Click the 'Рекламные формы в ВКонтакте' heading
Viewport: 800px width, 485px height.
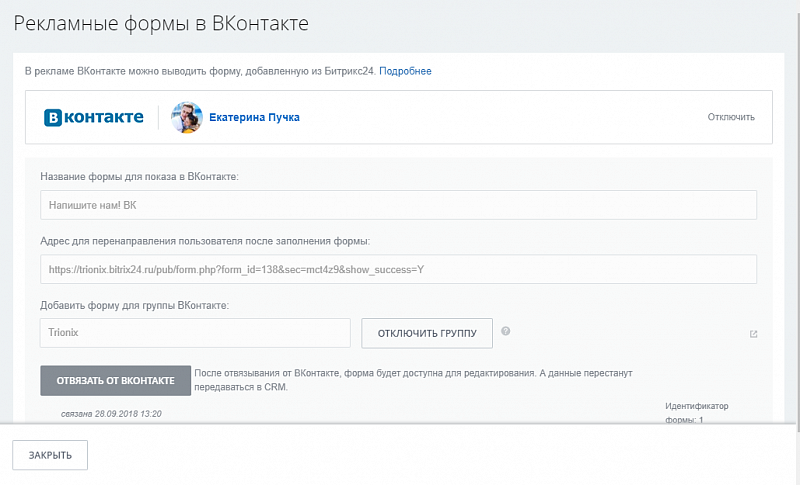click(161, 23)
